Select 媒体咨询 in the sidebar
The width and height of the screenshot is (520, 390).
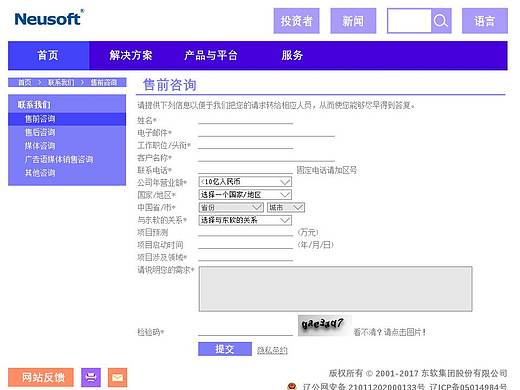40,146
